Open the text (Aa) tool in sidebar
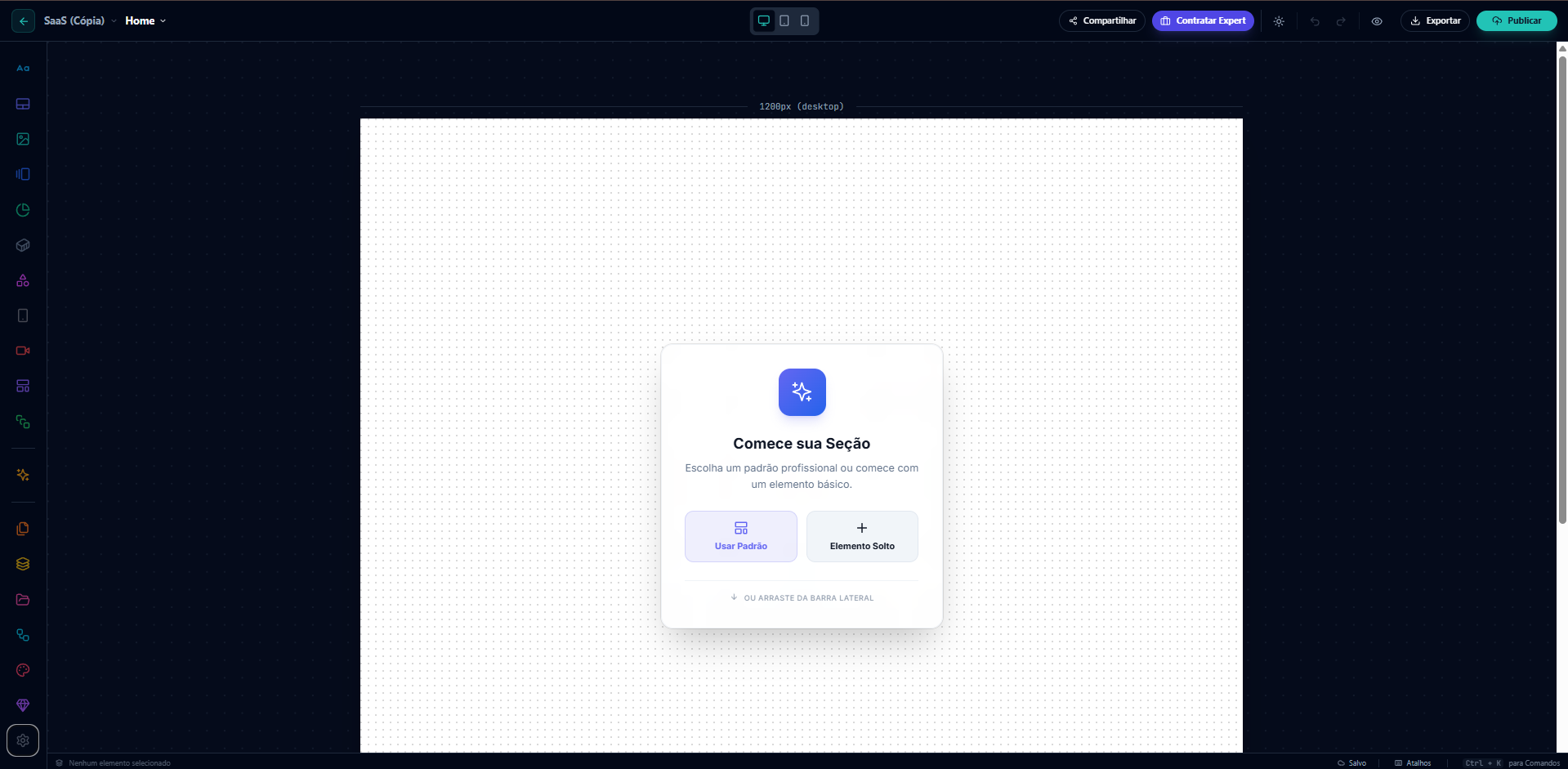Image resolution: width=1568 pixels, height=769 pixels. point(23,69)
